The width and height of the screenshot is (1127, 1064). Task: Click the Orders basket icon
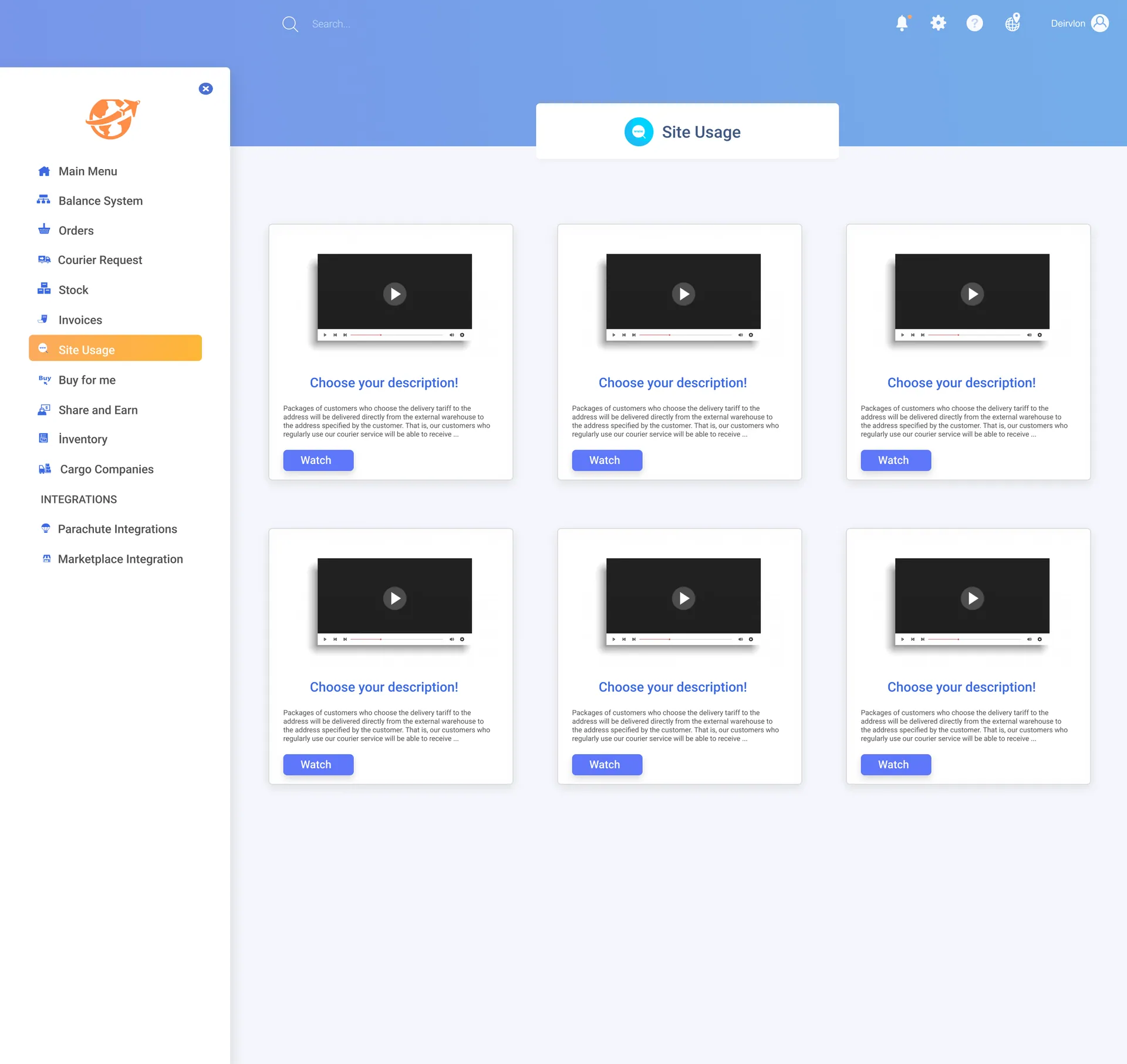click(44, 229)
